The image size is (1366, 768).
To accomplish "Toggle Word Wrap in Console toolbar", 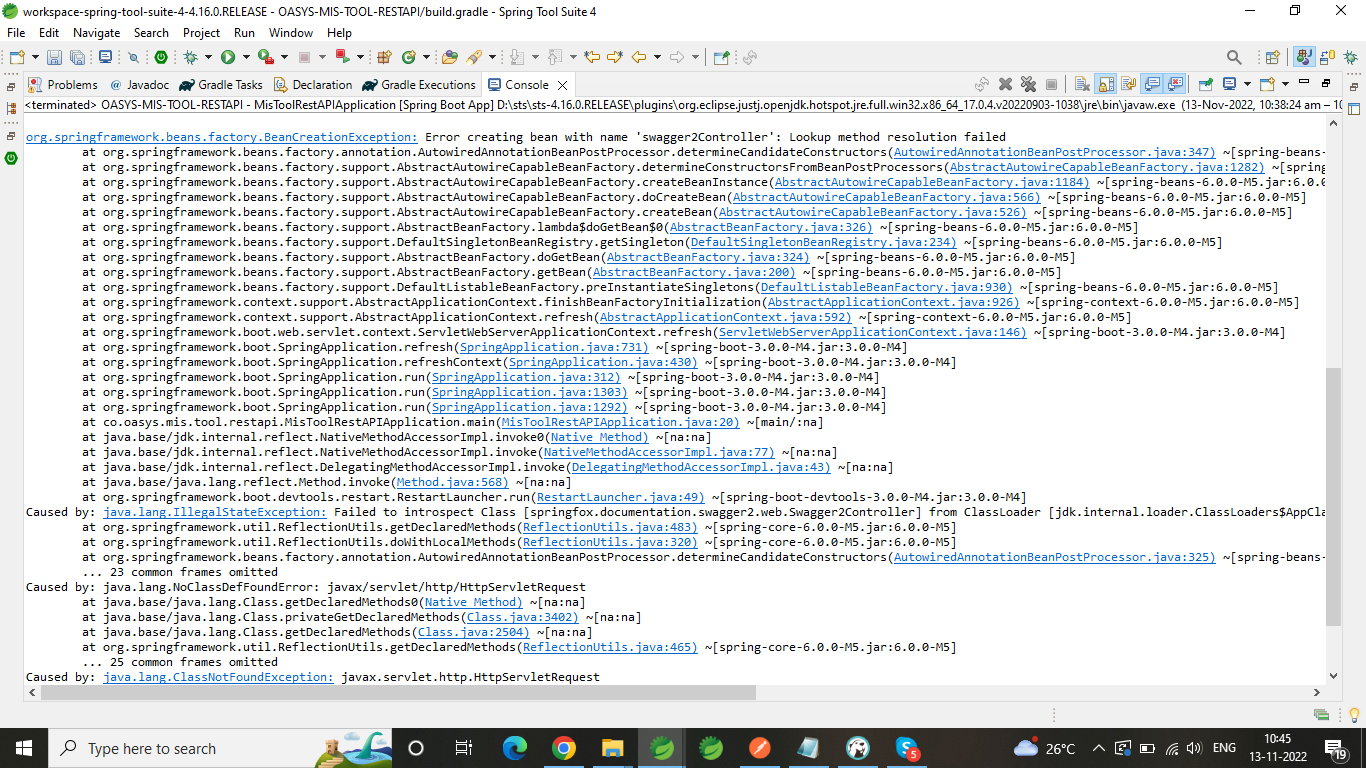I will pos(1128,85).
